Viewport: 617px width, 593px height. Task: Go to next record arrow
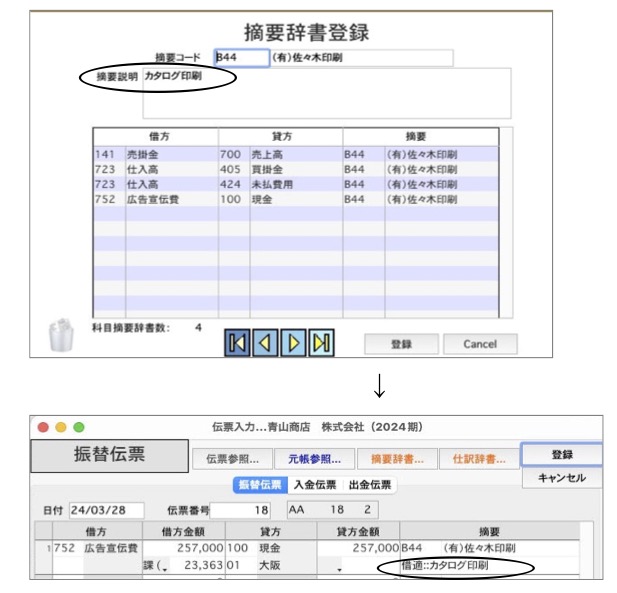click(x=293, y=343)
